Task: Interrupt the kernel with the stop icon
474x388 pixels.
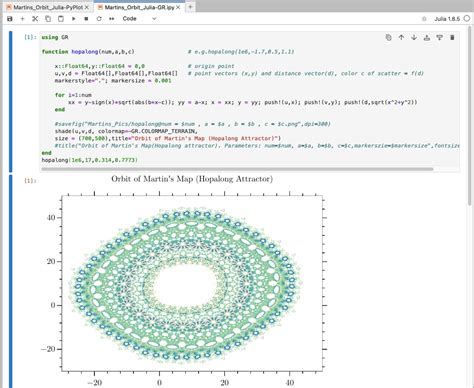Action: 86,19
